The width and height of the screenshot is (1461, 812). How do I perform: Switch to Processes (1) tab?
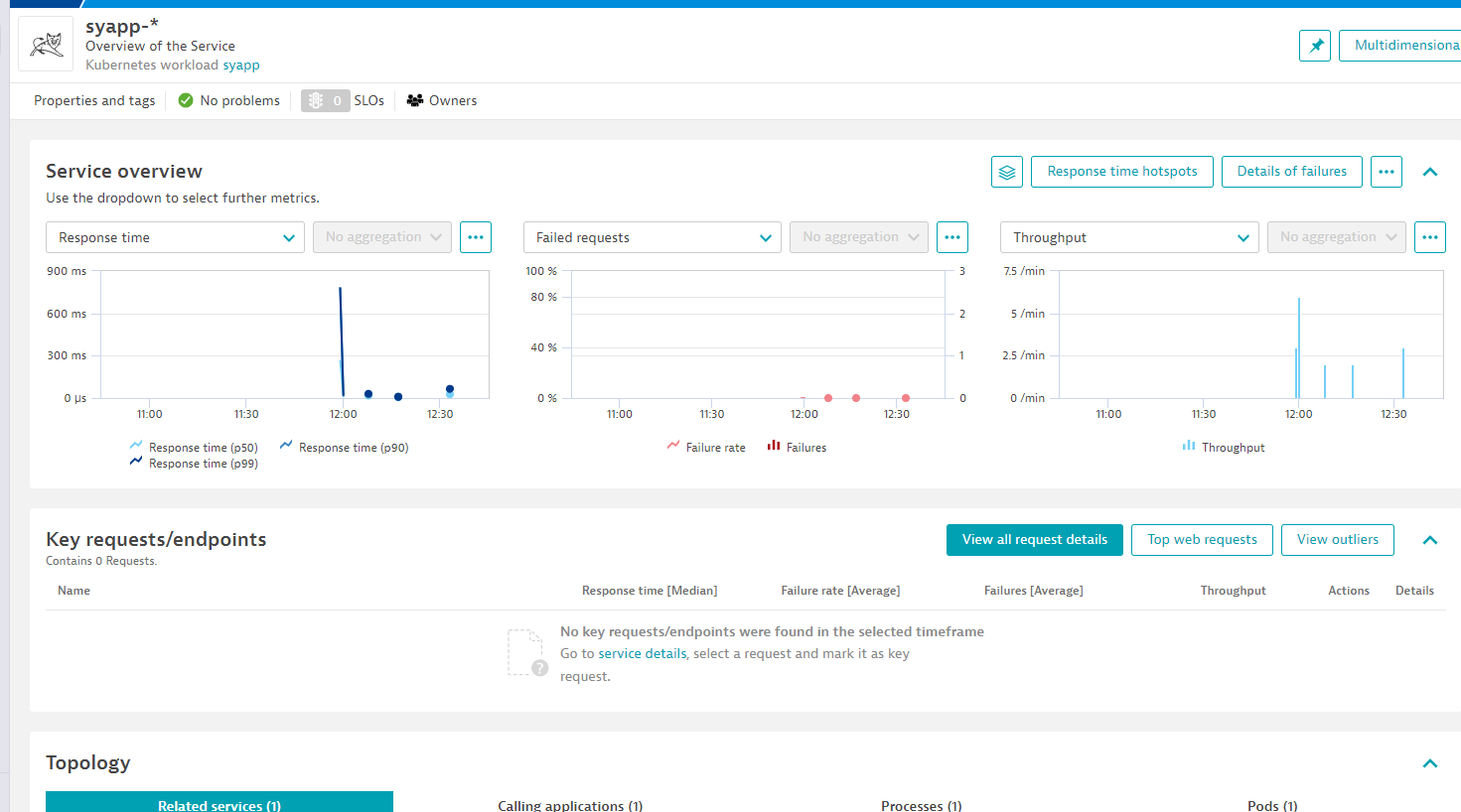(x=921, y=805)
